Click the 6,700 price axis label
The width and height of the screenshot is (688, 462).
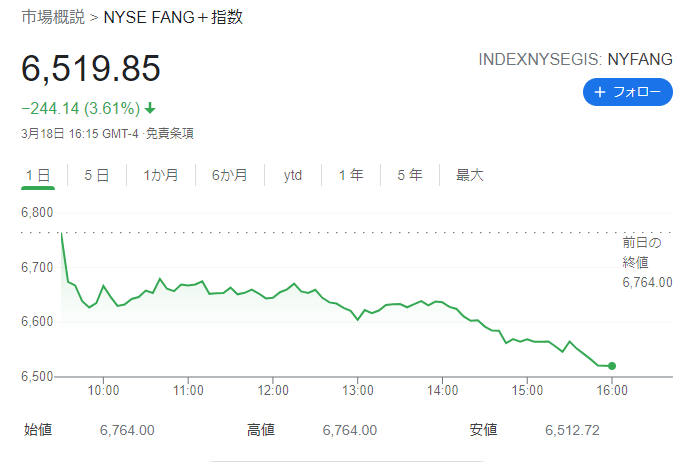pyautogui.click(x=37, y=267)
